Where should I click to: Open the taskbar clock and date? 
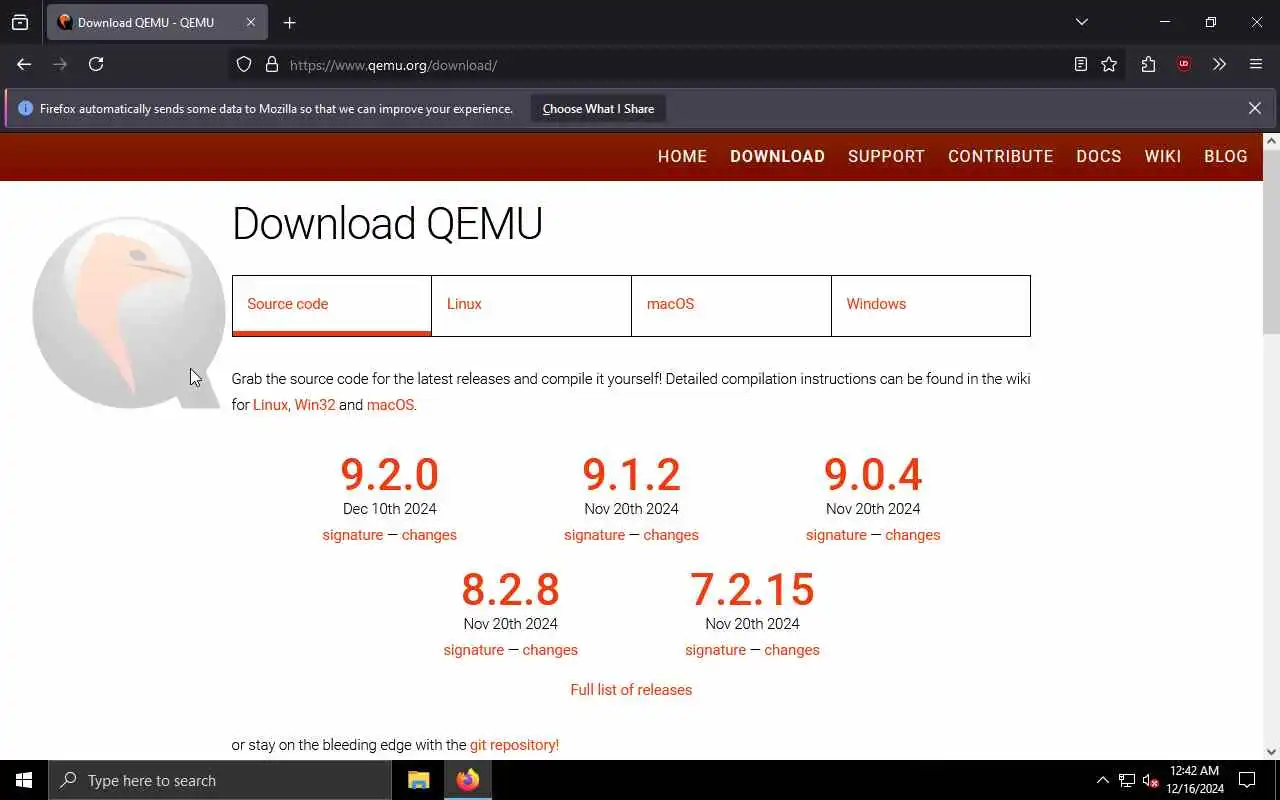(1194, 780)
